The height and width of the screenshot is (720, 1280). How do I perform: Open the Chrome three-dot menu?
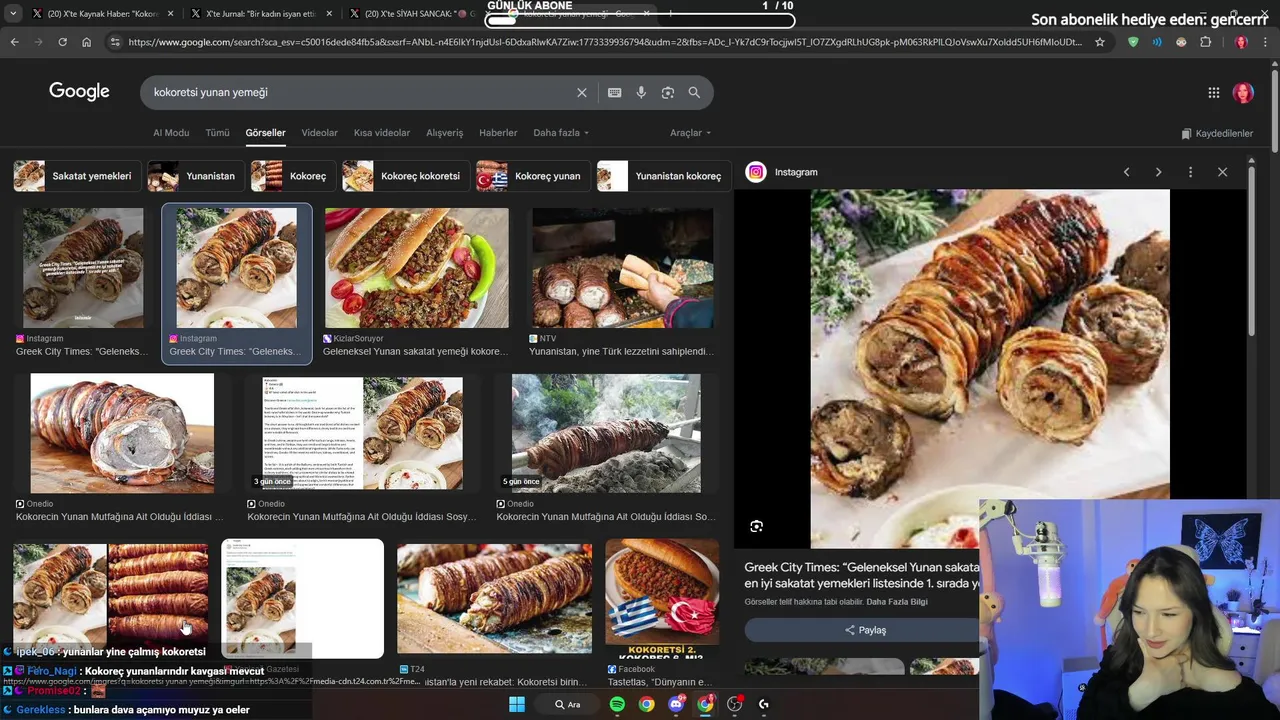coord(1266,42)
